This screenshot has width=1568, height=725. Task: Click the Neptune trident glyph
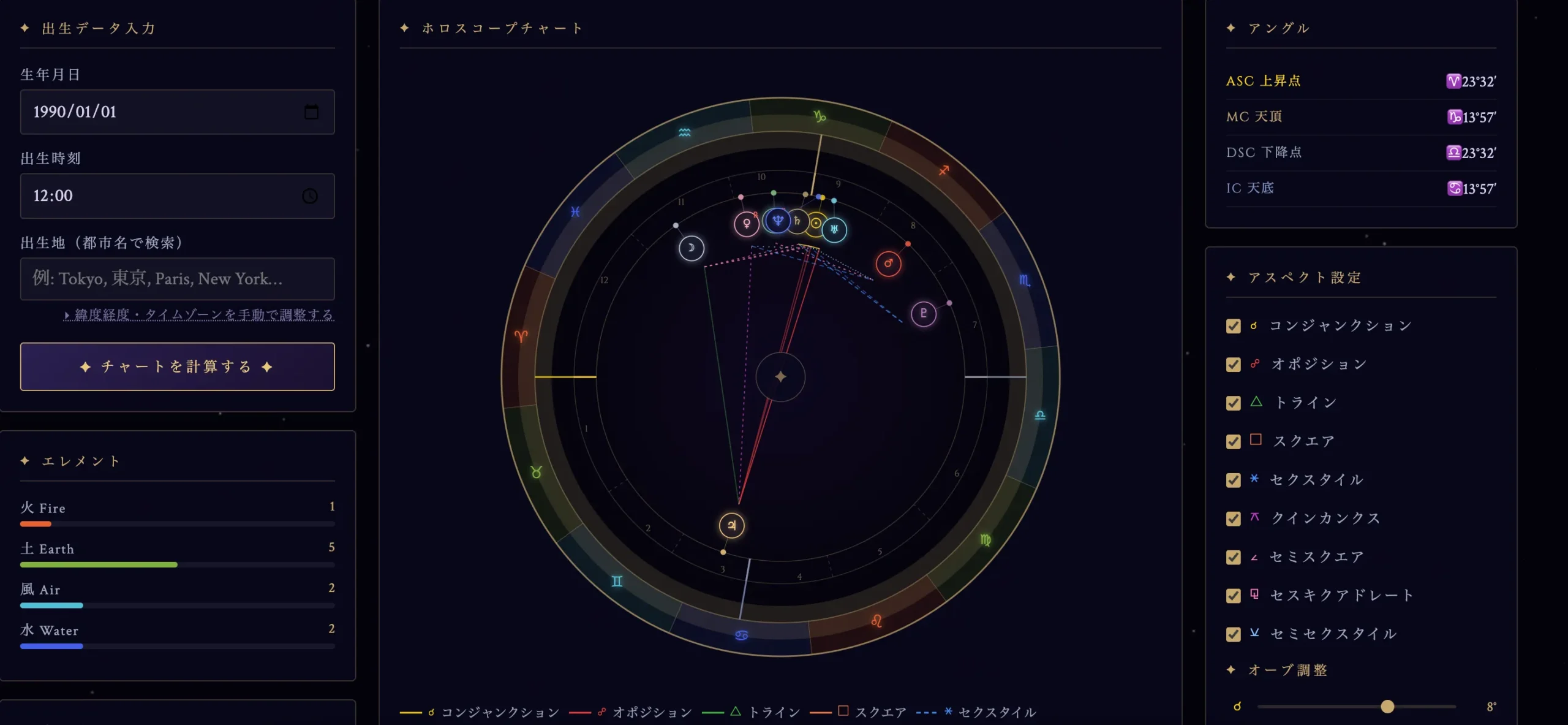[x=777, y=220]
